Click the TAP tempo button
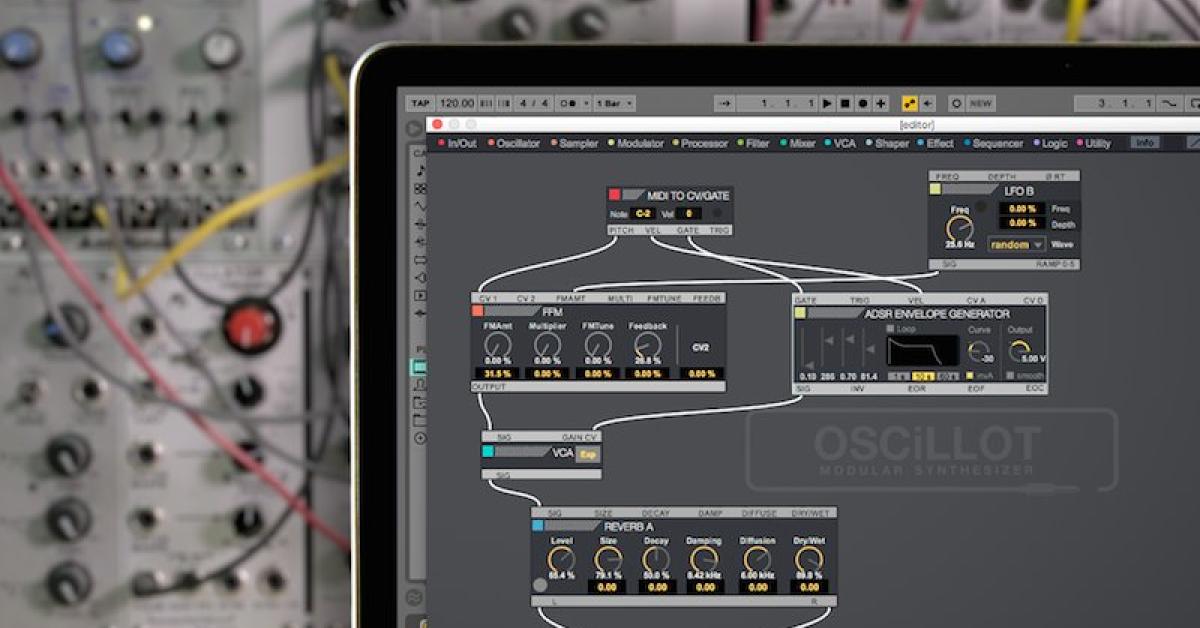Screen dimensions: 1200x628 click(420, 103)
